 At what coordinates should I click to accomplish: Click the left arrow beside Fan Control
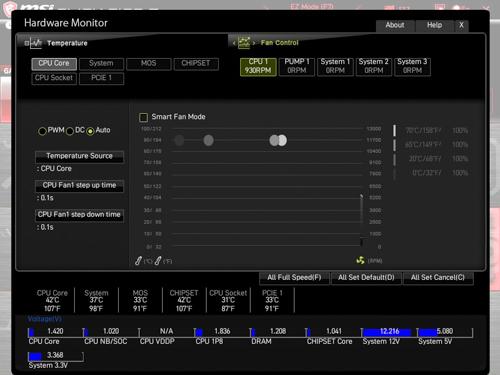(234, 43)
